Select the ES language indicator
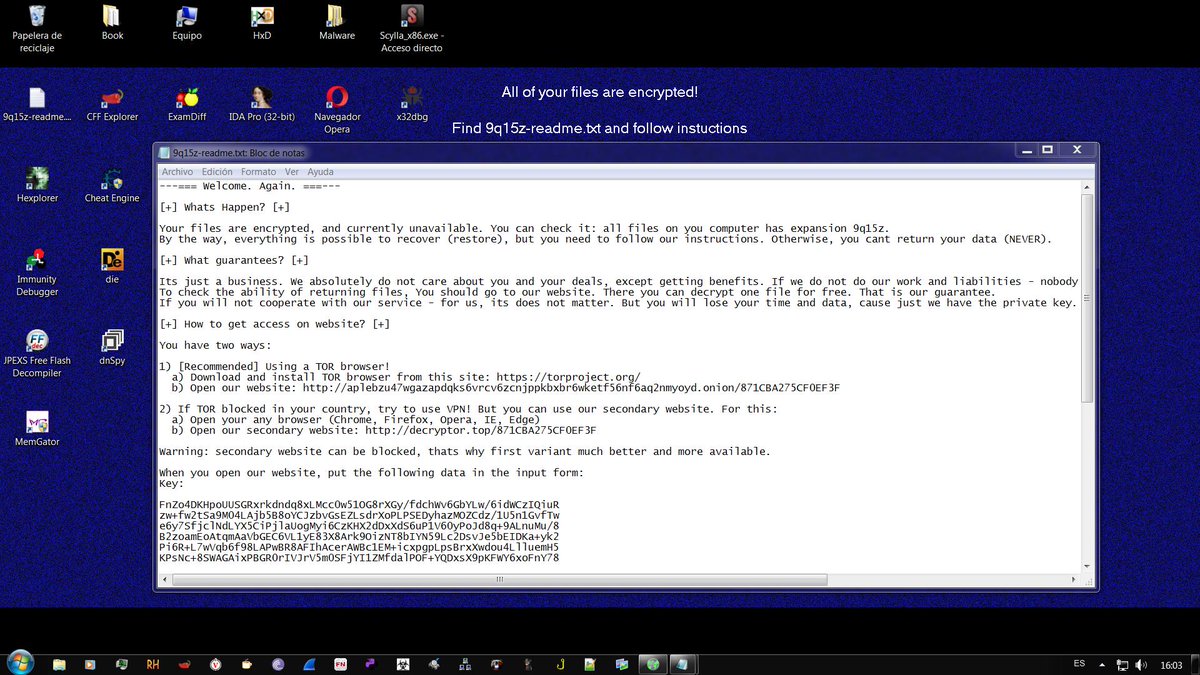 click(x=1080, y=663)
